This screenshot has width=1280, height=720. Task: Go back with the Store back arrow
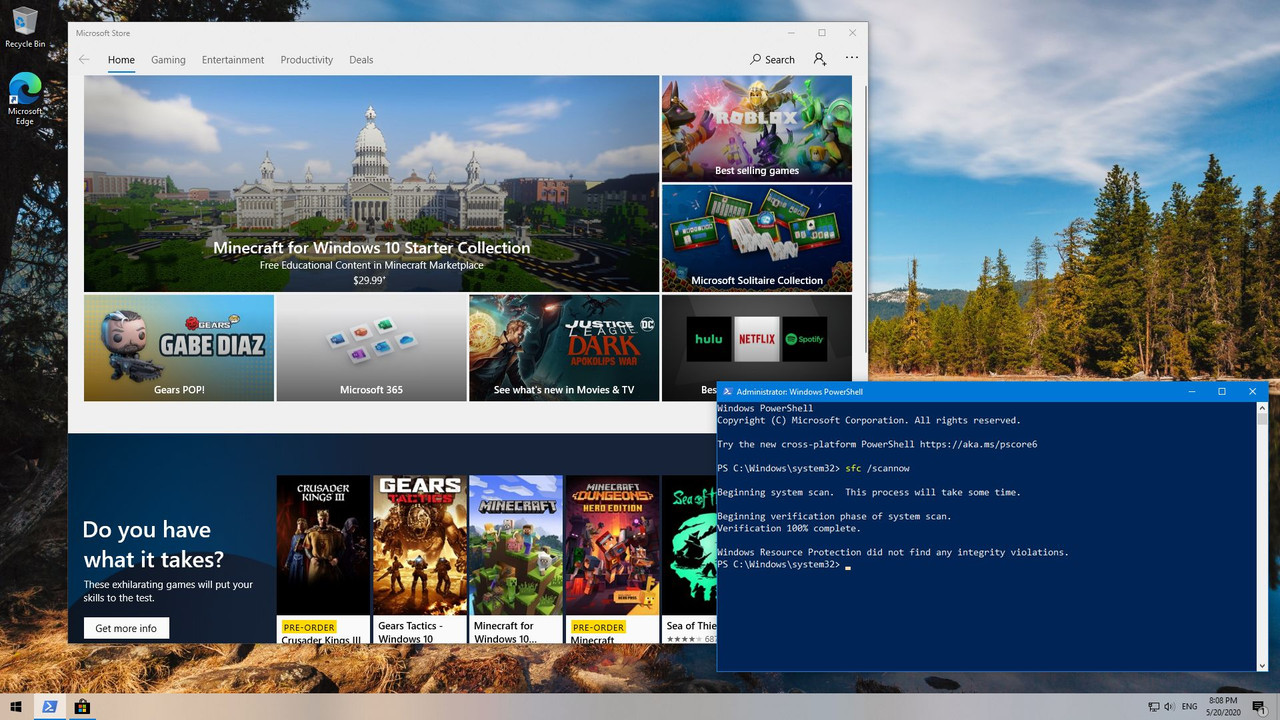pyautogui.click(x=84, y=60)
